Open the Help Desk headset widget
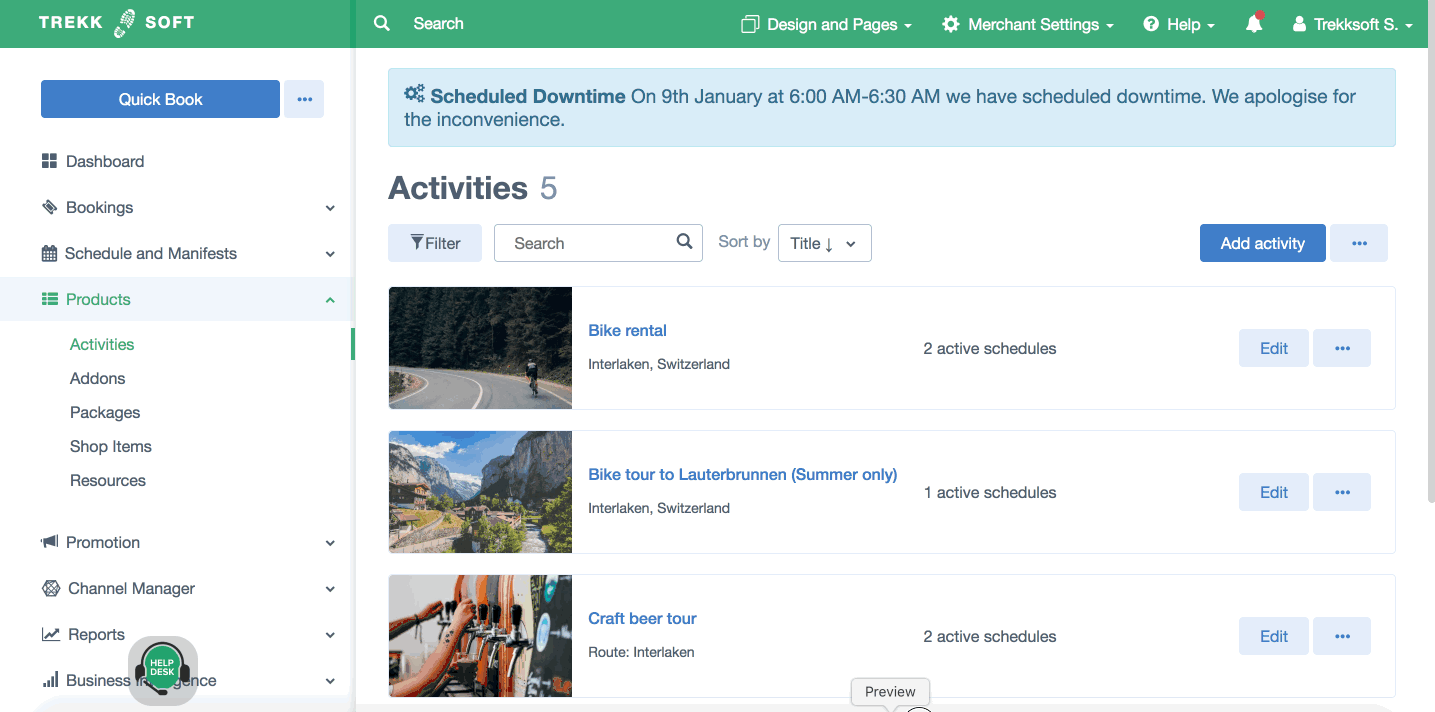 (162, 670)
